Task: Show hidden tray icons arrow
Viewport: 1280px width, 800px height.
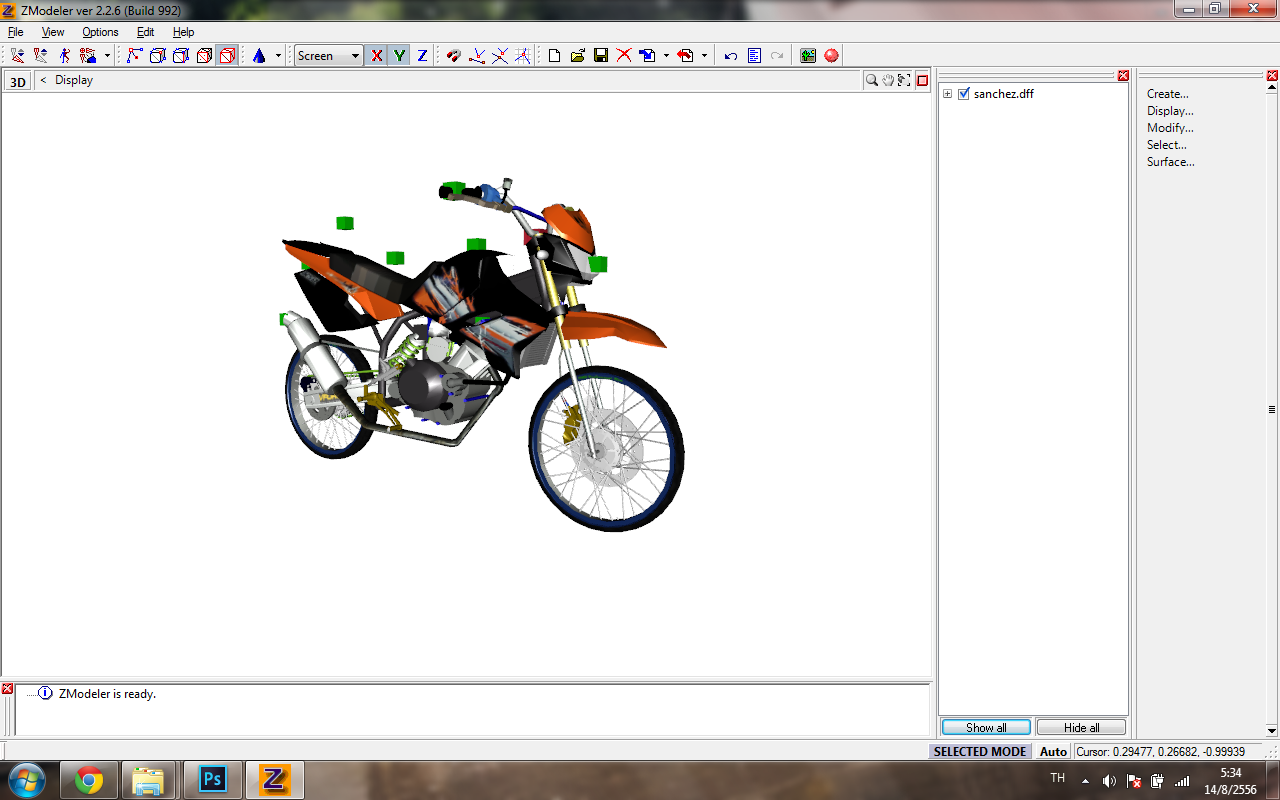Action: pos(1086,781)
